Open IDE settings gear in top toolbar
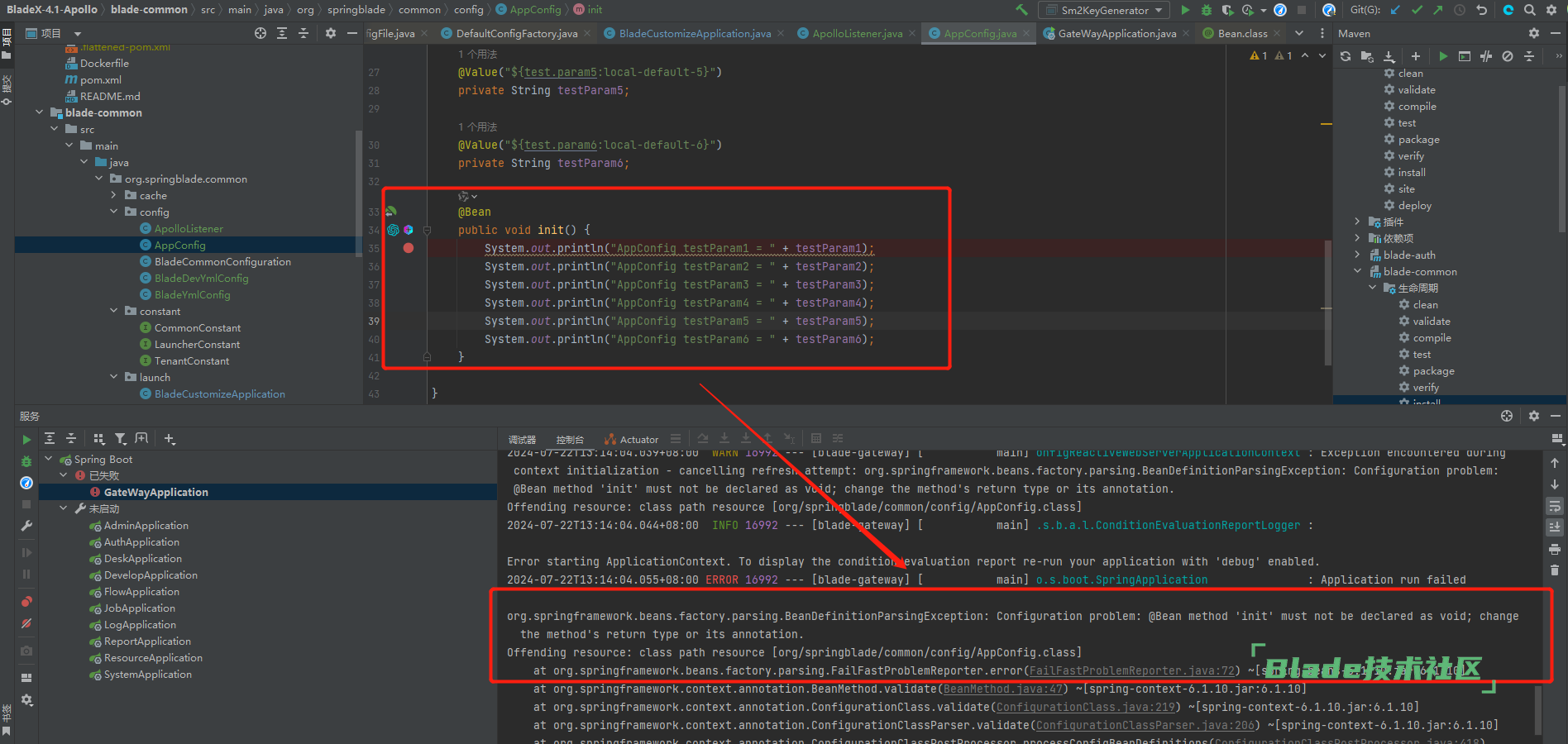 point(1551,10)
